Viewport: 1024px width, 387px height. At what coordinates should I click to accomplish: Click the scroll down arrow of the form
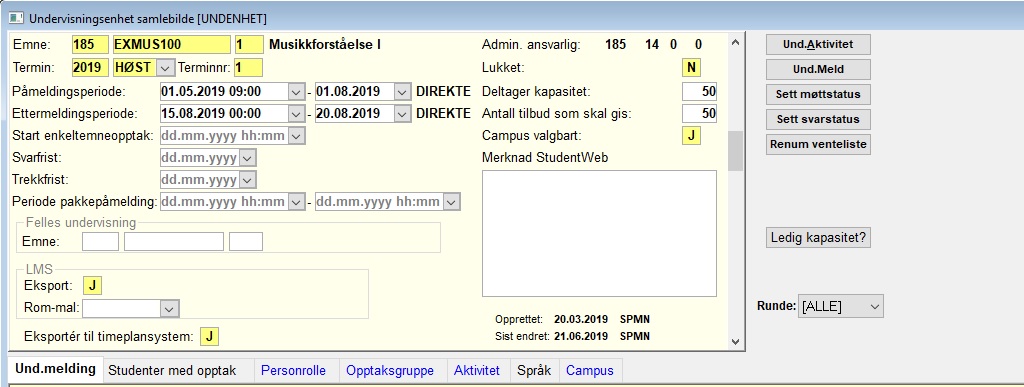pyautogui.click(x=735, y=341)
